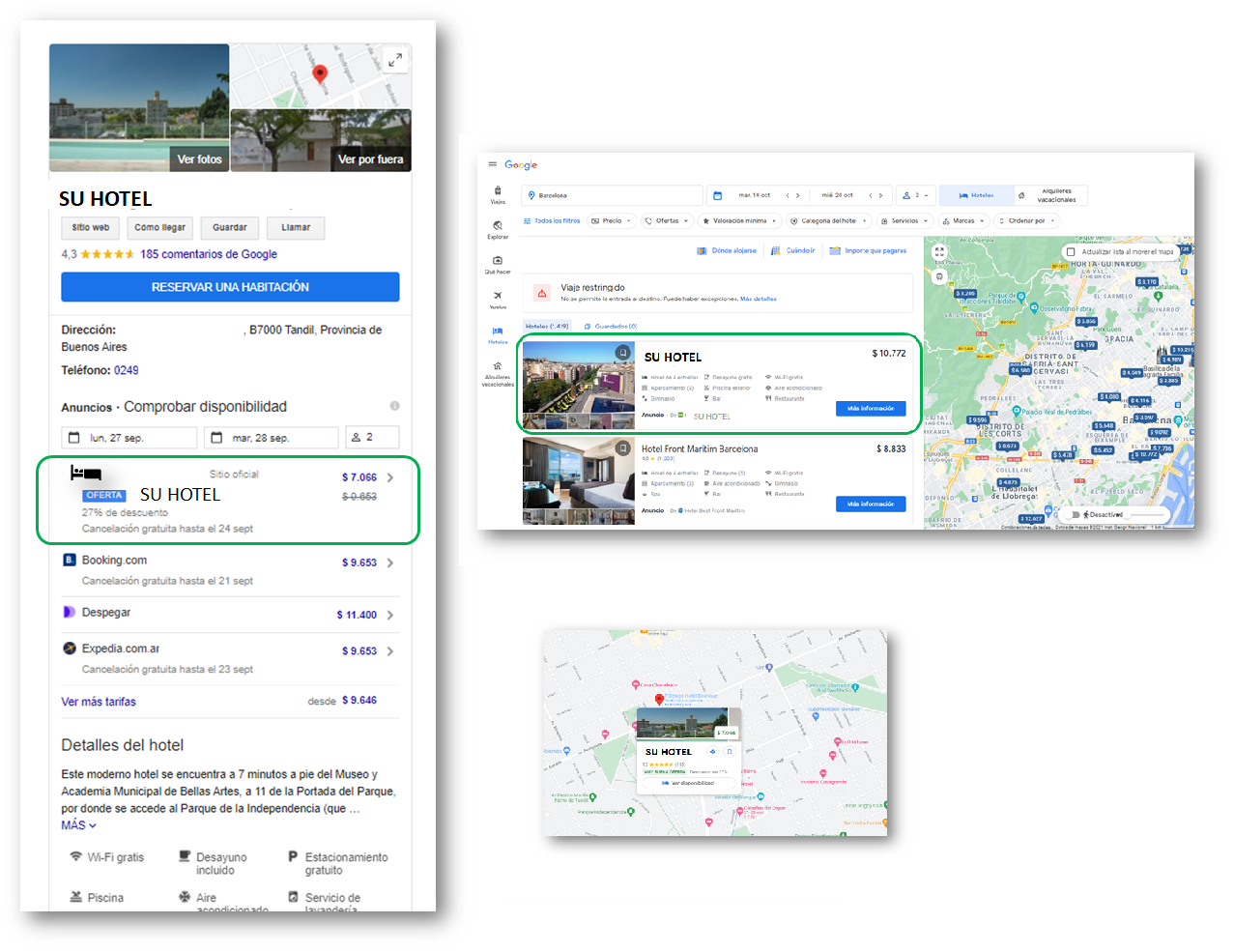Expand the Expedia.com.ar rate arrow

(390, 651)
